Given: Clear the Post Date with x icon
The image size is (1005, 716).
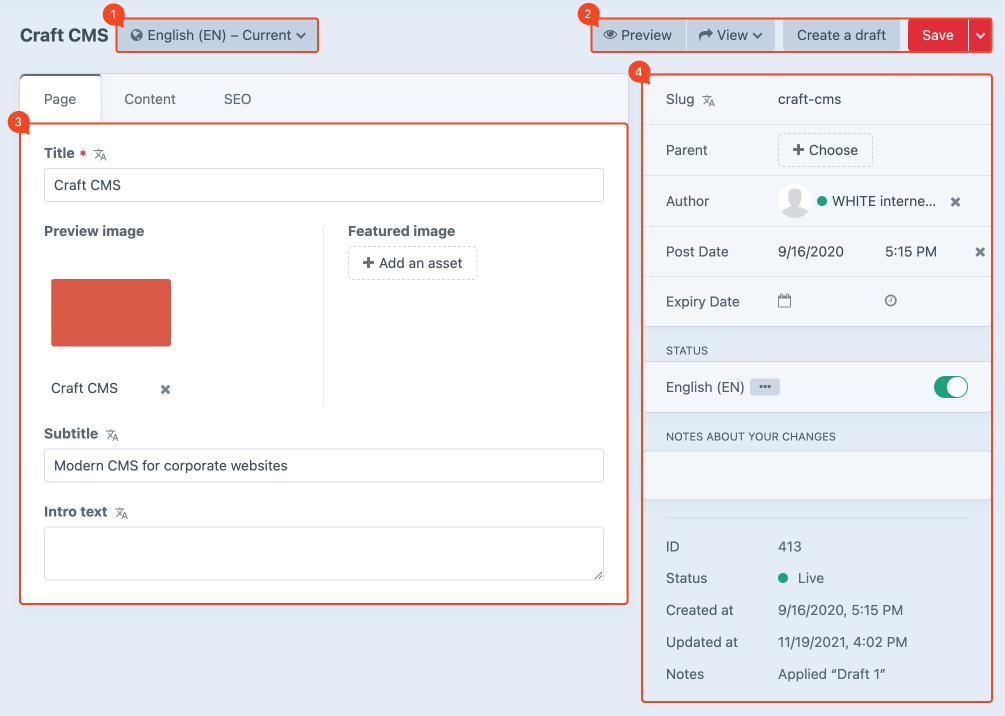Looking at the screenshot, I should tap(980, 252).
